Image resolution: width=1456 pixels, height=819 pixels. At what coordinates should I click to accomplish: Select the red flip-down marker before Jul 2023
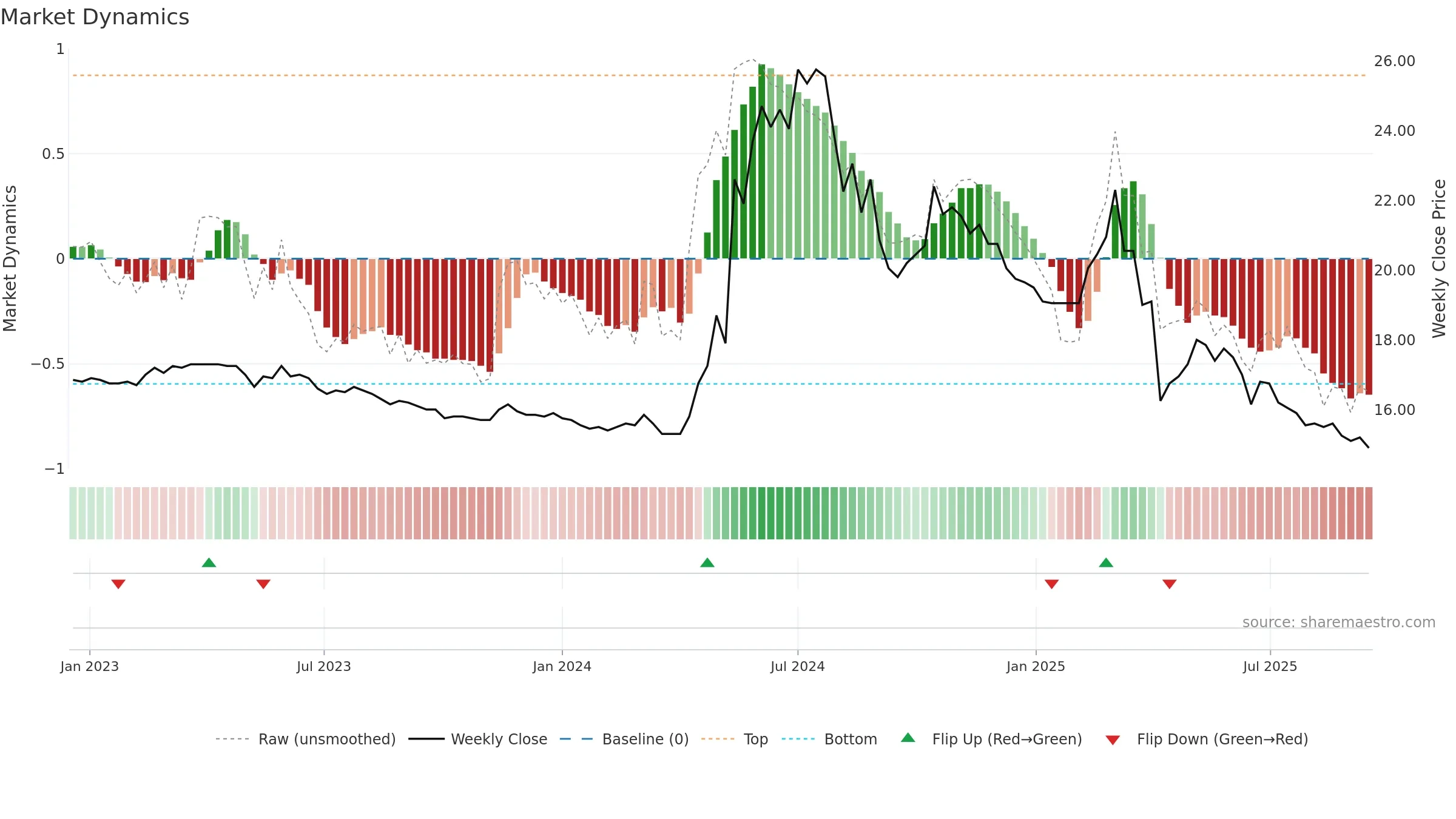263,584
